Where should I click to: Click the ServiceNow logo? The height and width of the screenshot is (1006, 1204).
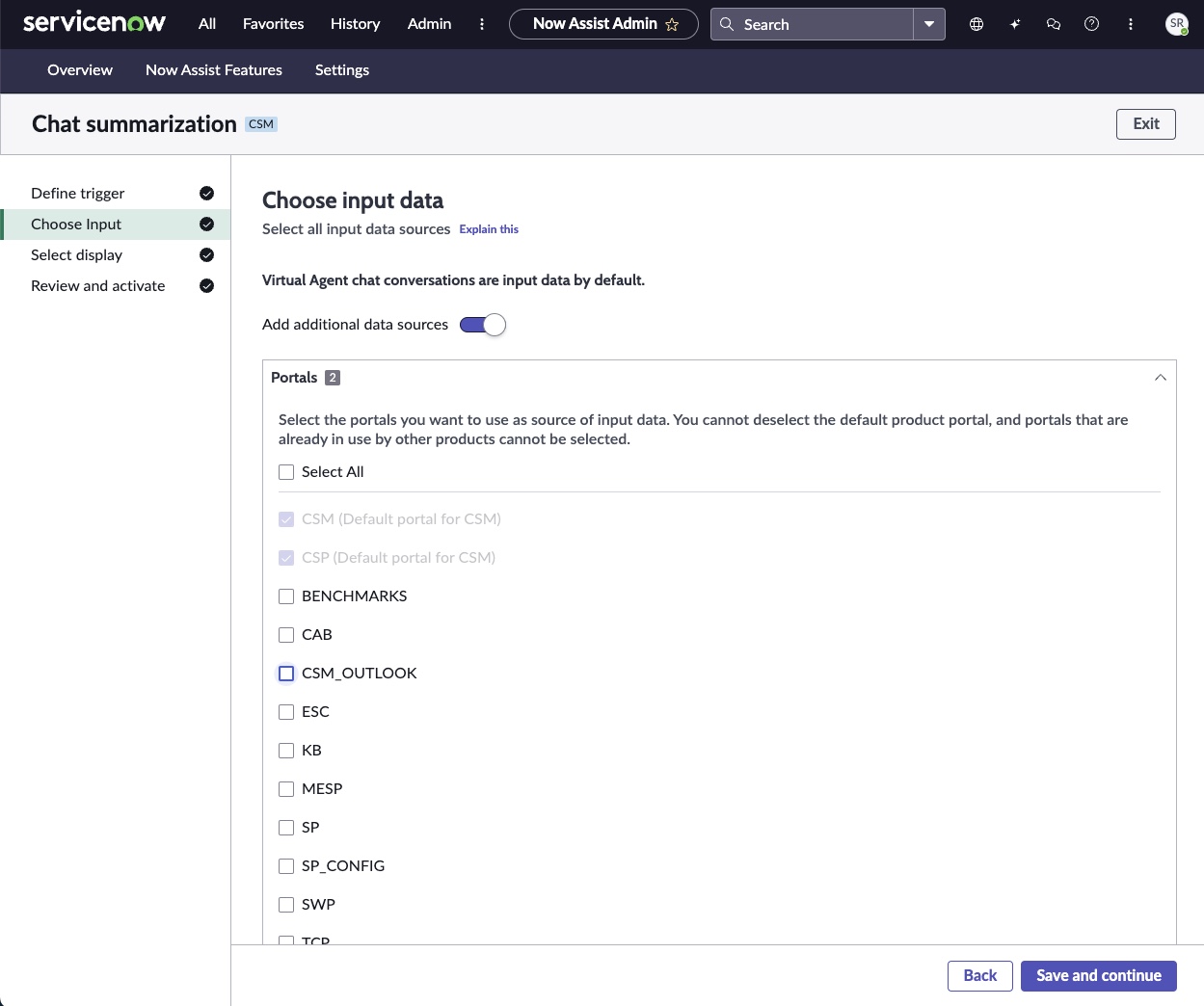[94, 23]
